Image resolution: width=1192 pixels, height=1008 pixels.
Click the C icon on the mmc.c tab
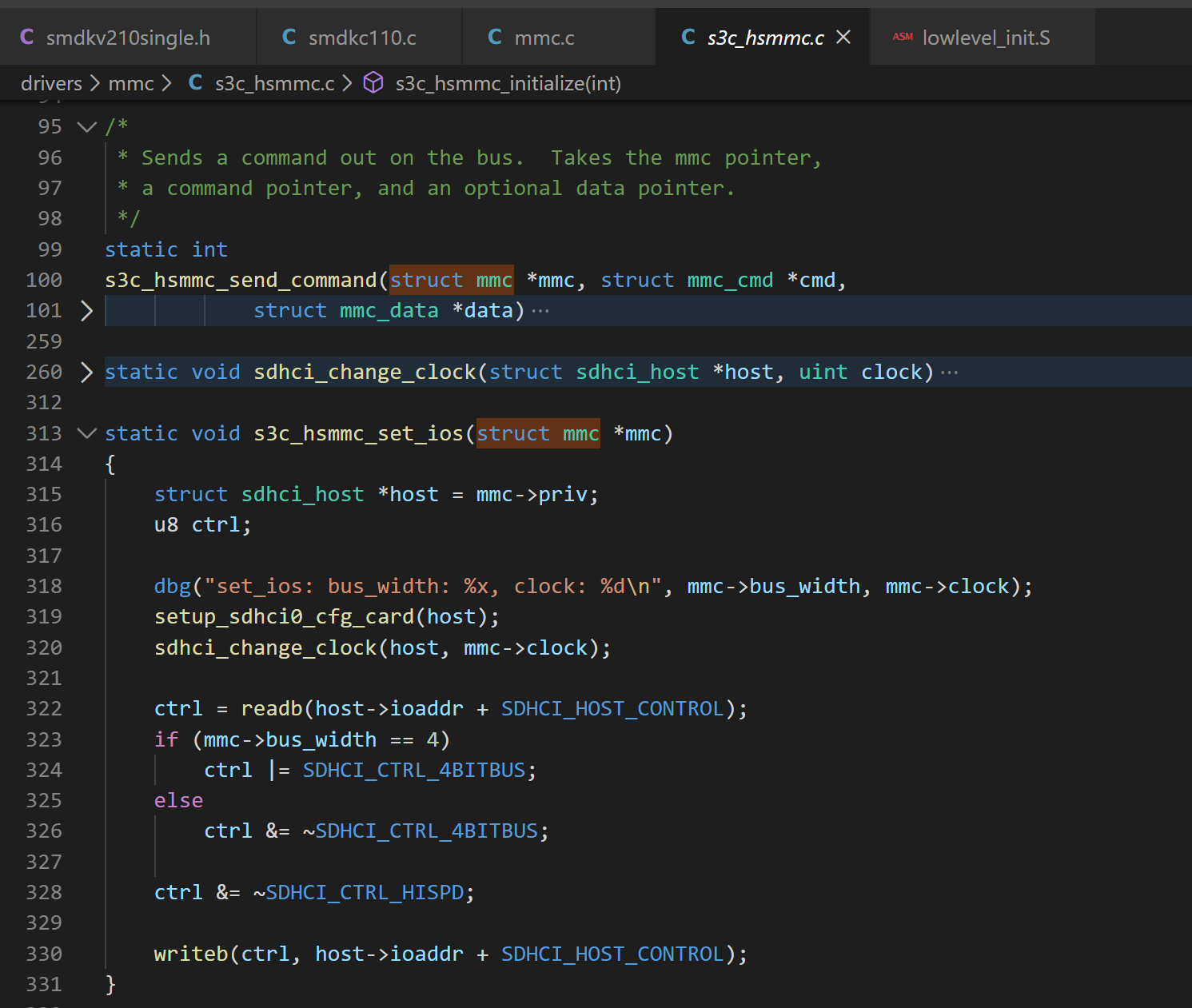(495, 38)
